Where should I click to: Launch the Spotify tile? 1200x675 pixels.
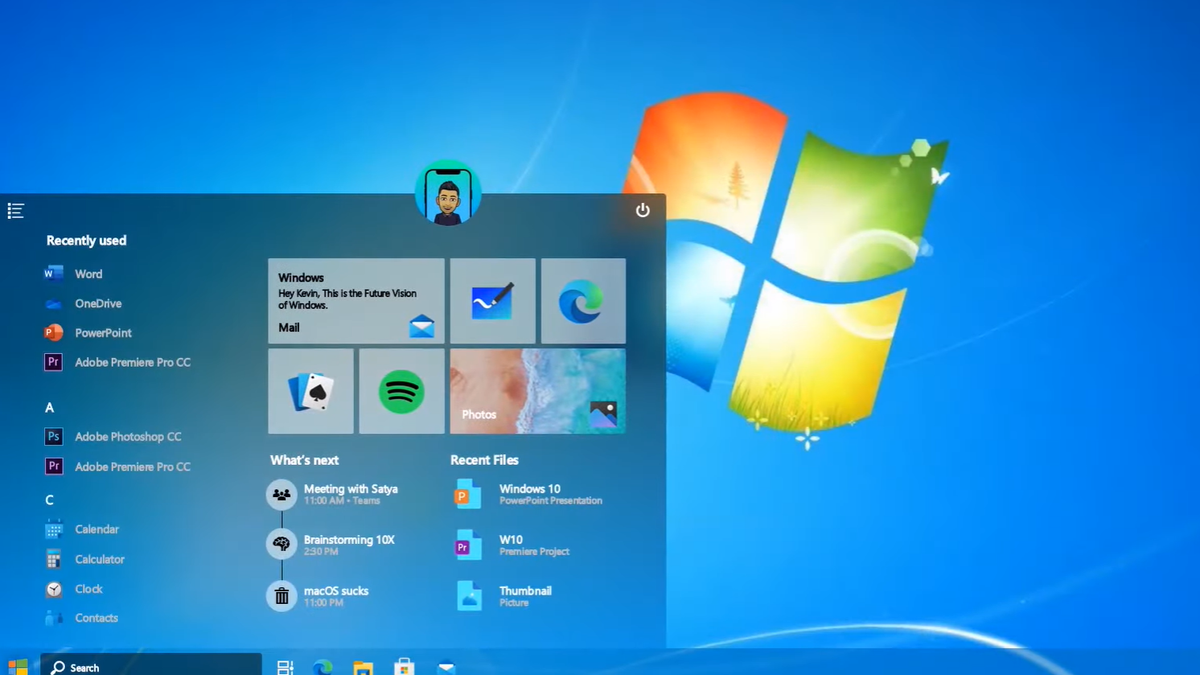point(402,391)
